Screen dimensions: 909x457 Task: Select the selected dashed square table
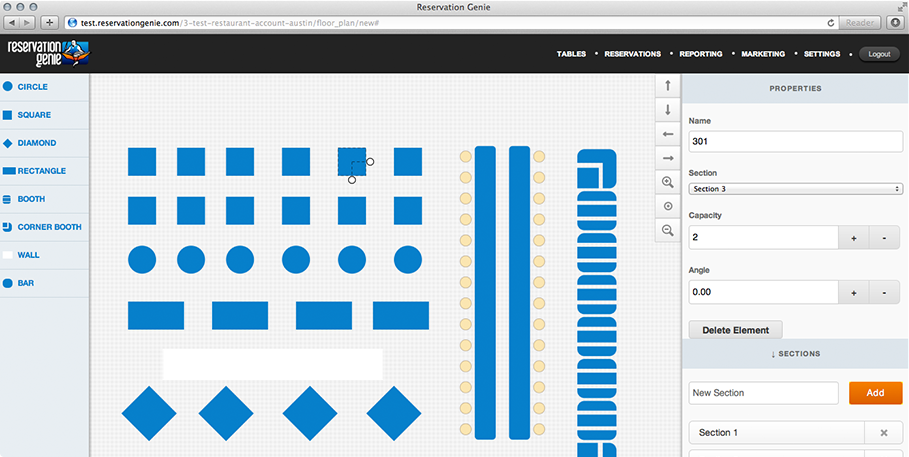tap(352, 162)
